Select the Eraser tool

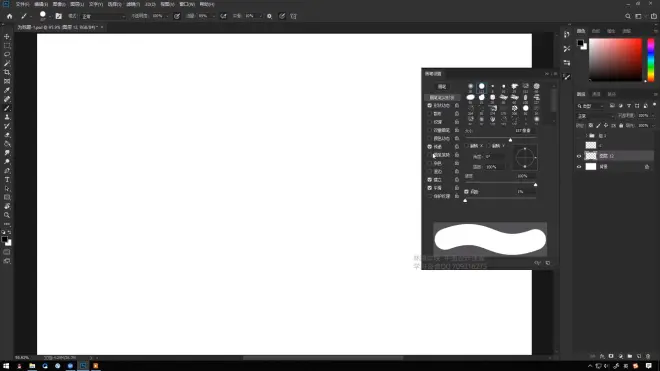7,135
